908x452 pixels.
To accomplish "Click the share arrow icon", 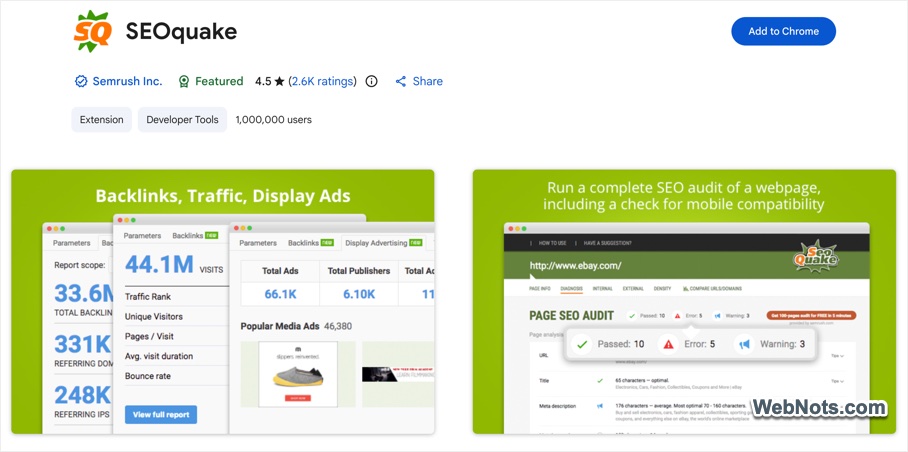I will tap(401, 82).
